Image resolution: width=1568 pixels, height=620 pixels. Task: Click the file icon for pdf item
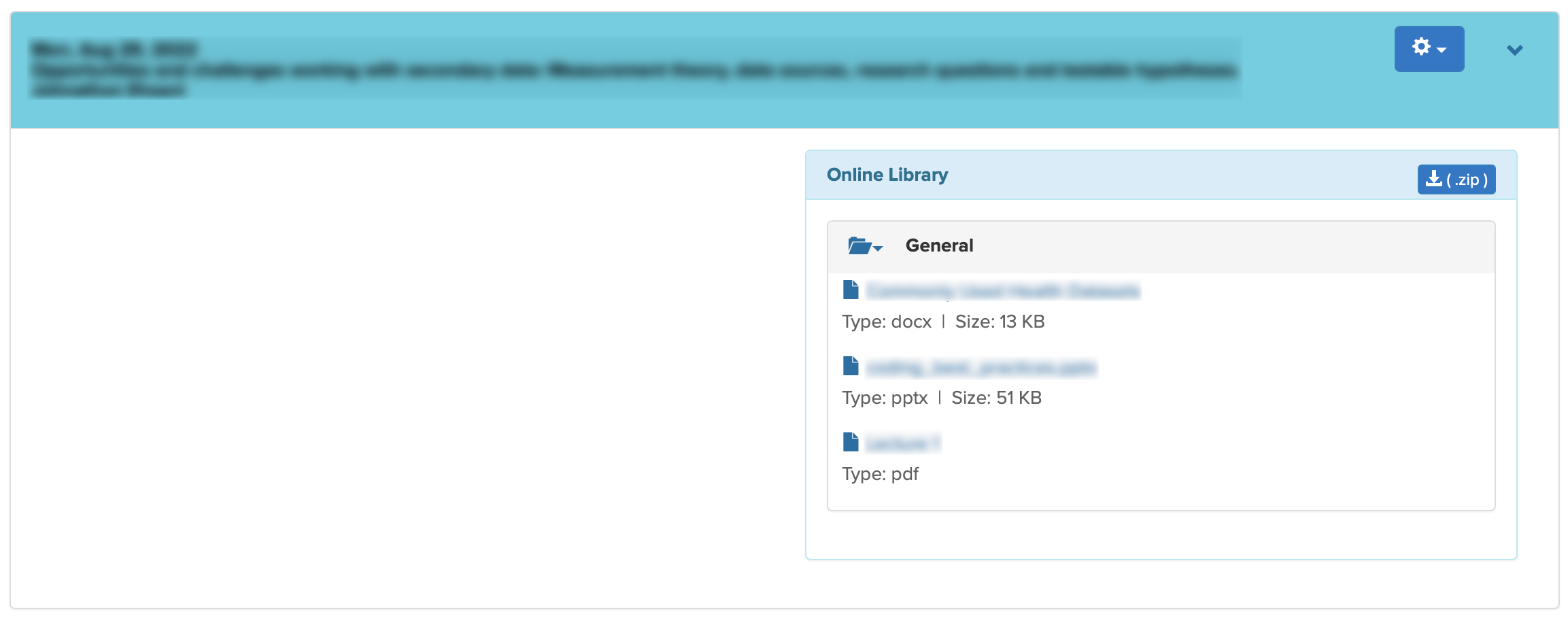(851, 442)
